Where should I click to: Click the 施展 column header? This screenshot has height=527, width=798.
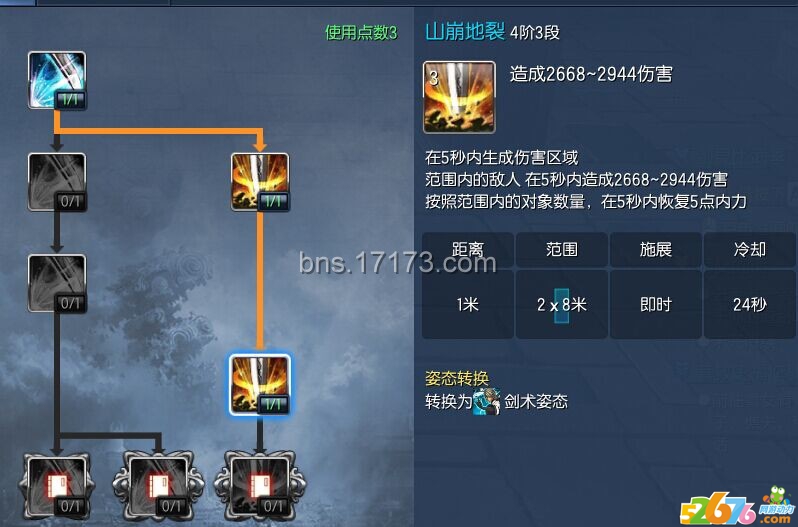click(x=656, y=249)
